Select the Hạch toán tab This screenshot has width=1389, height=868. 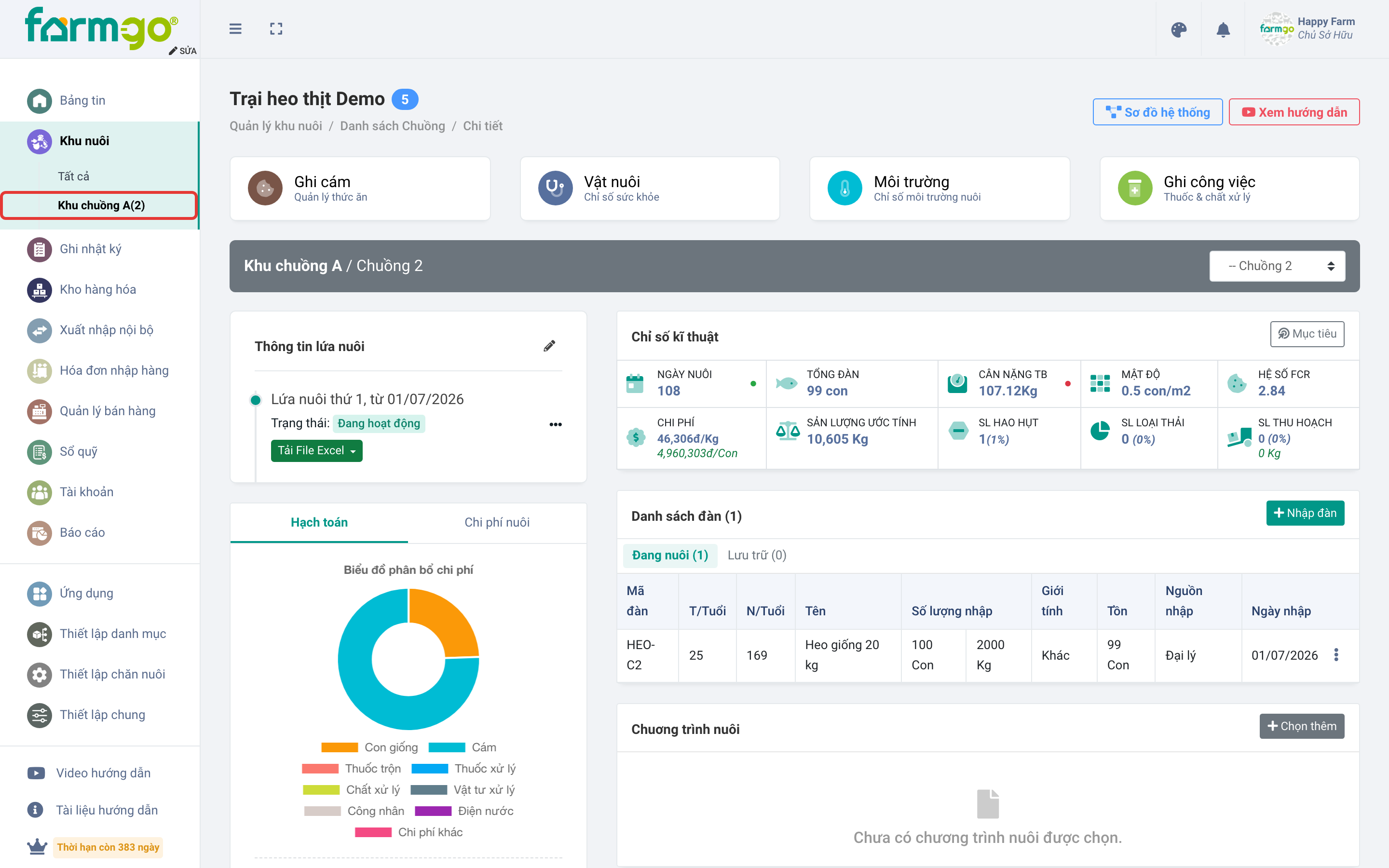click(319, 522)
